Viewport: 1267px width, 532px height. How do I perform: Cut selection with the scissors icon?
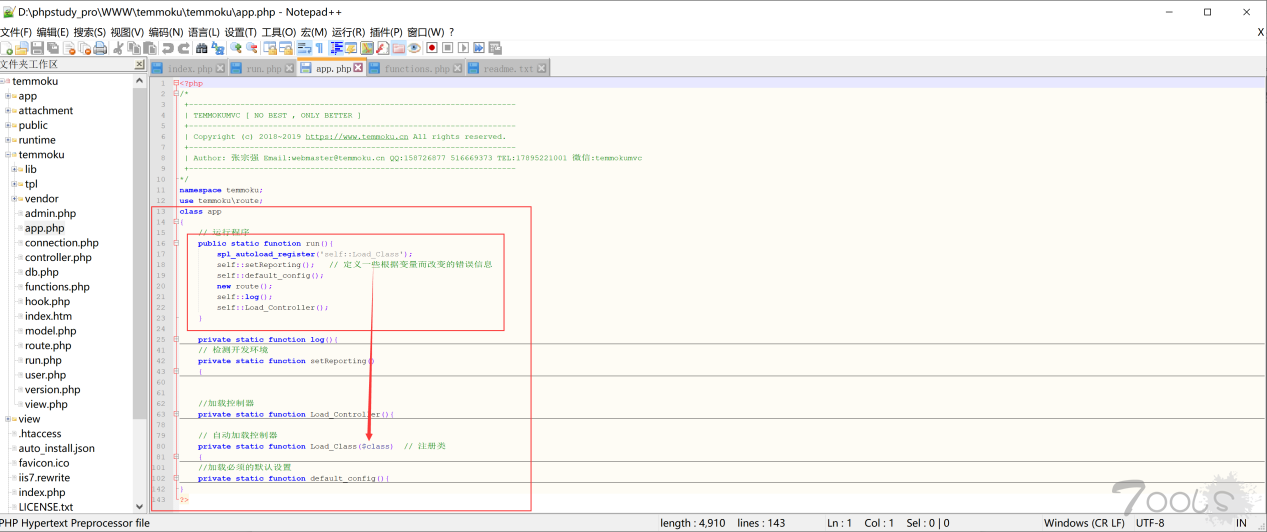[x=117, y=48]
